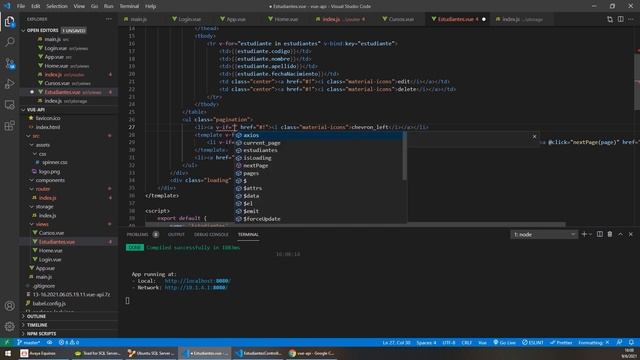Screen dimensions: 640x360
Task: Click the feedback icon in status bar
Action: pyautogui.click(x=620, y=342)
